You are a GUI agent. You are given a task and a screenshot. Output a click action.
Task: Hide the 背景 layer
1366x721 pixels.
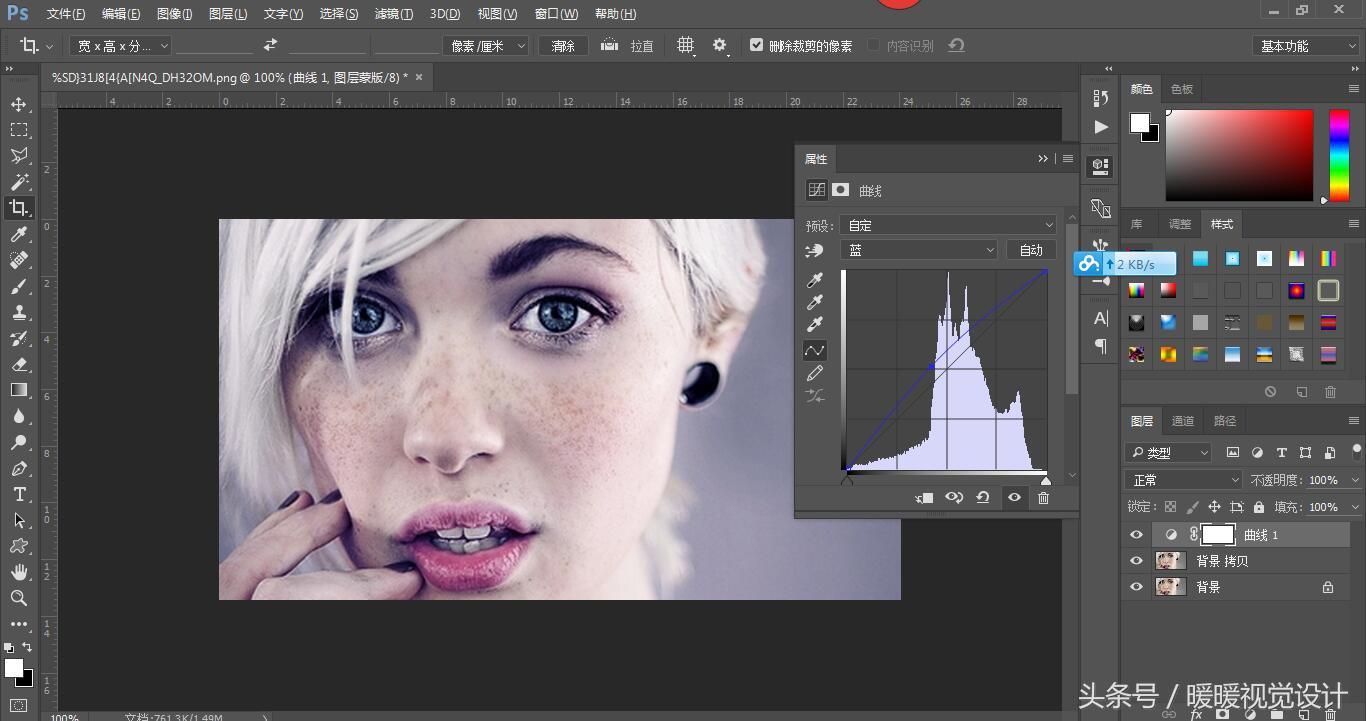click(1136, 587)
